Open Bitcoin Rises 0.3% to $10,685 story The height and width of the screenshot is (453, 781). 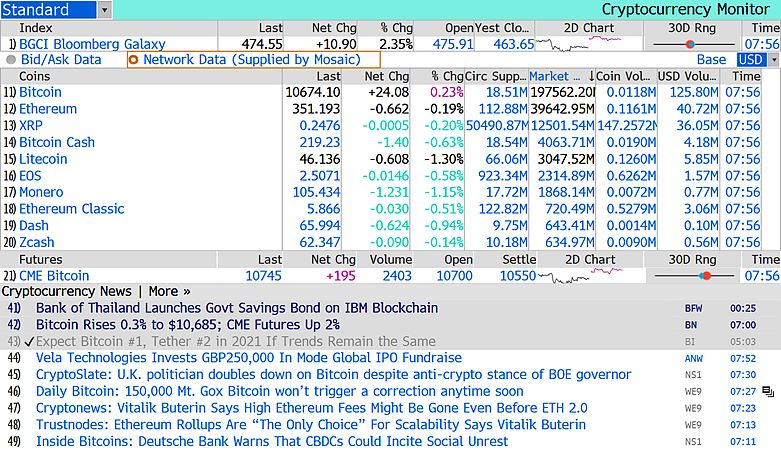pyautogui.click(x=188, y=324)
